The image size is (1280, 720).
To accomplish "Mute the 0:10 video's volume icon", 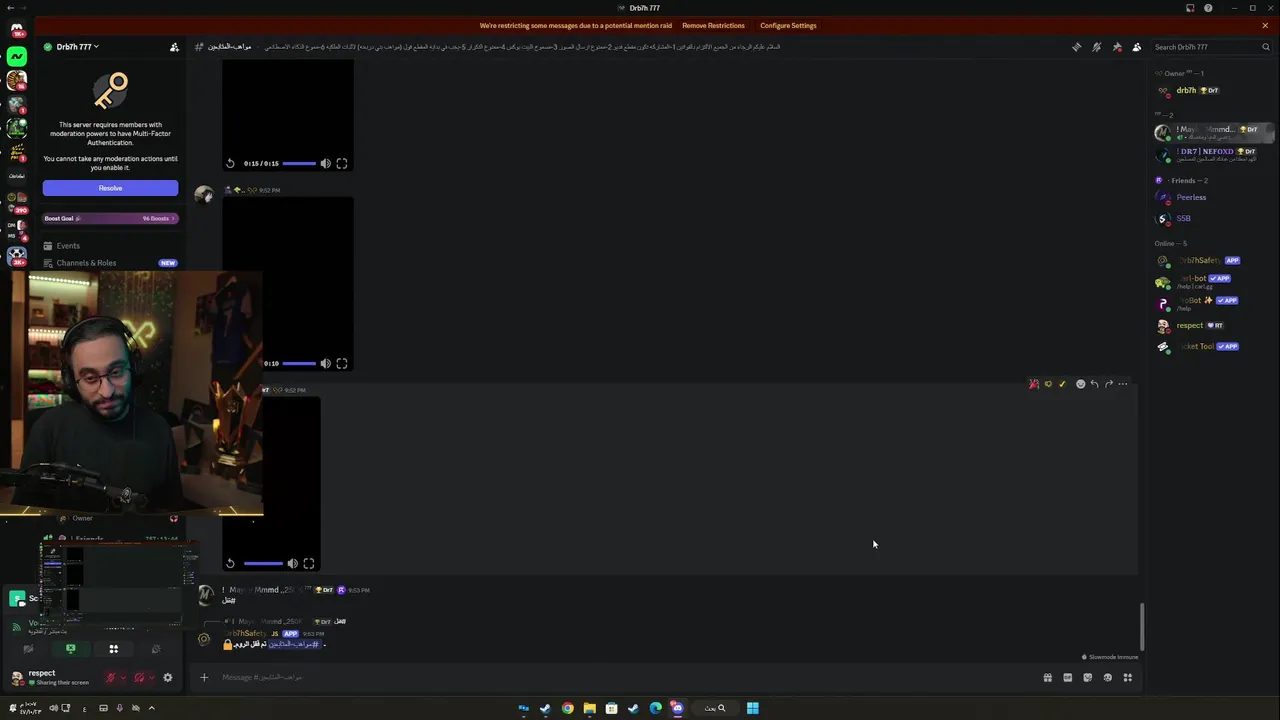I will [x=325, y=363].
